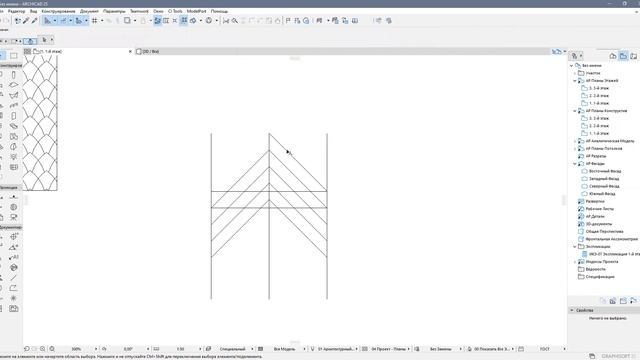Select the Hotspot tool in Document toolbox
The height and width of the screenshot is (360, 640).
[x=13, y=298]
